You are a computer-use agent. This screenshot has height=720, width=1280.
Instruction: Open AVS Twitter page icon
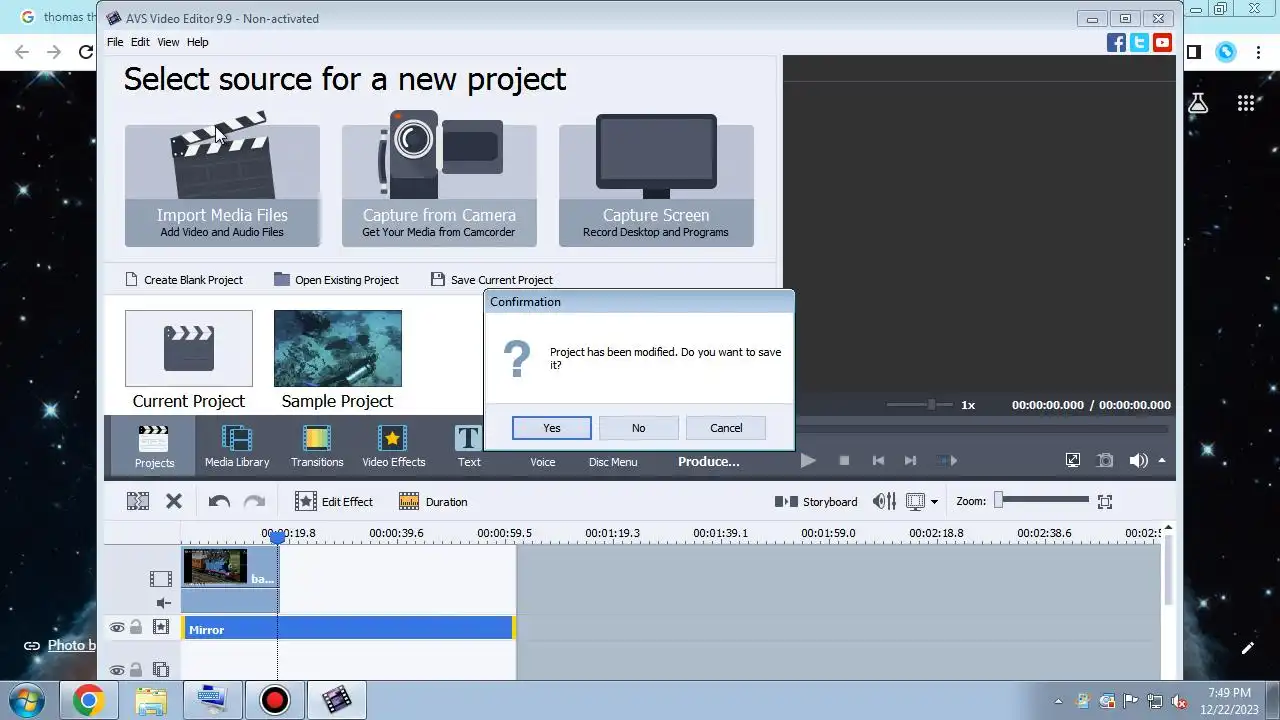pos(1140,42)
